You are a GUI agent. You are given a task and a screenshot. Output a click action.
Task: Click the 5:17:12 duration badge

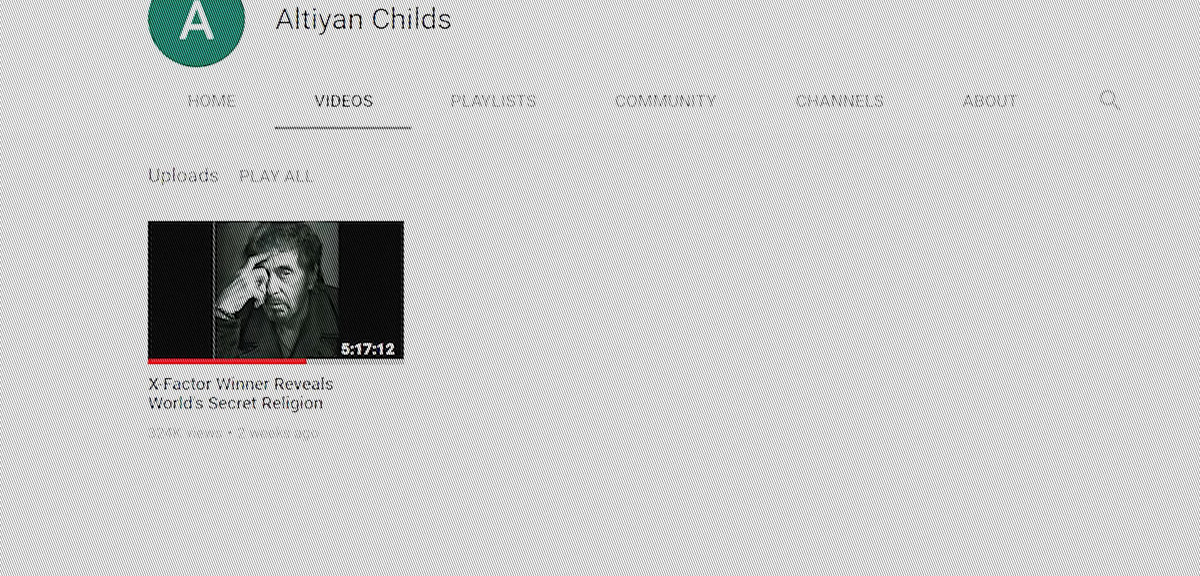(368, 349)
